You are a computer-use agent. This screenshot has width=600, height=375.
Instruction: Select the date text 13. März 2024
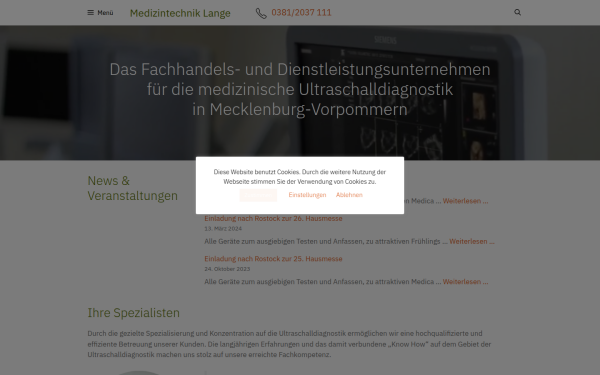click(223, 229)
